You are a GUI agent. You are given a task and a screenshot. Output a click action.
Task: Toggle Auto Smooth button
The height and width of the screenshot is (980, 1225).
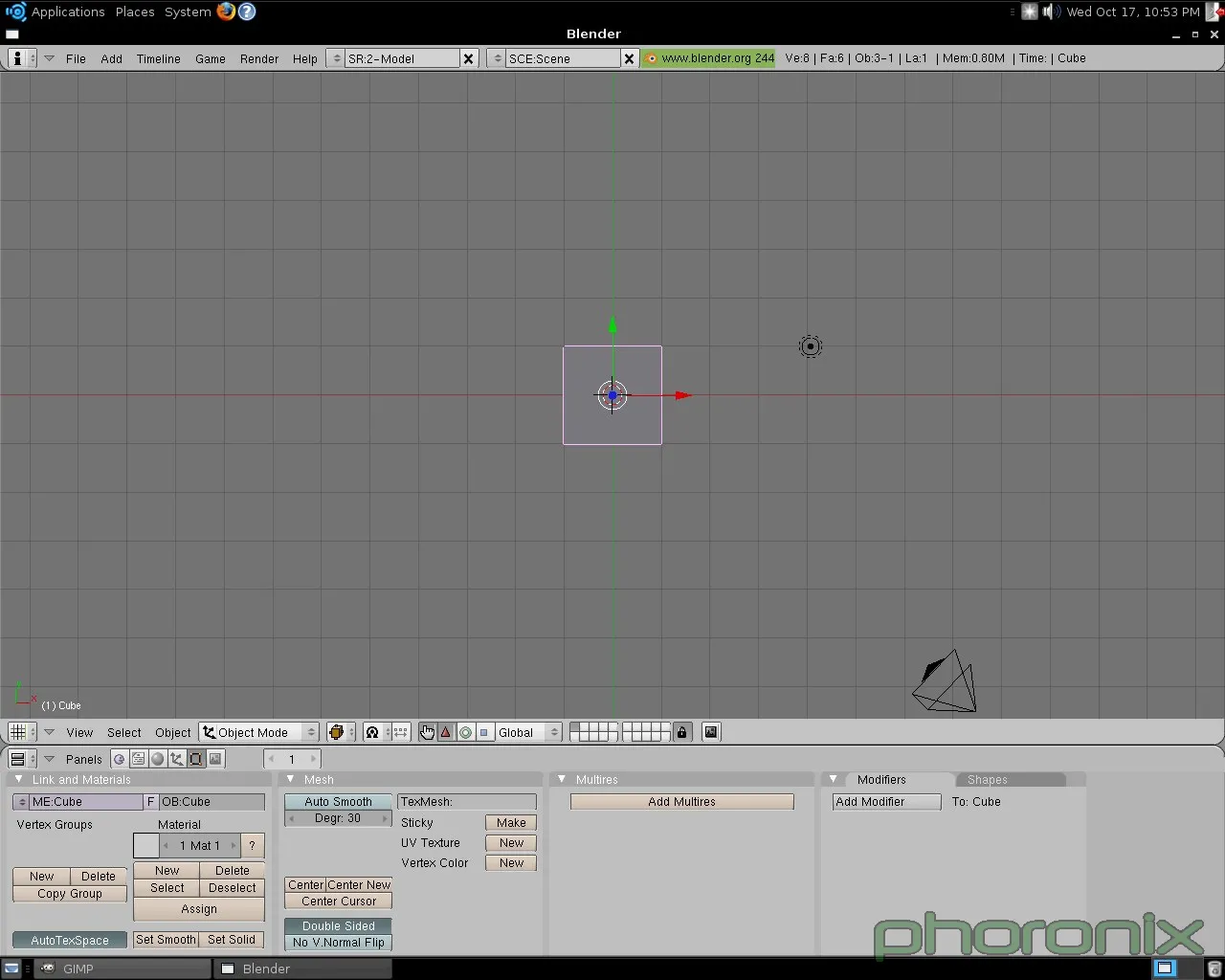tap(339, 802)
